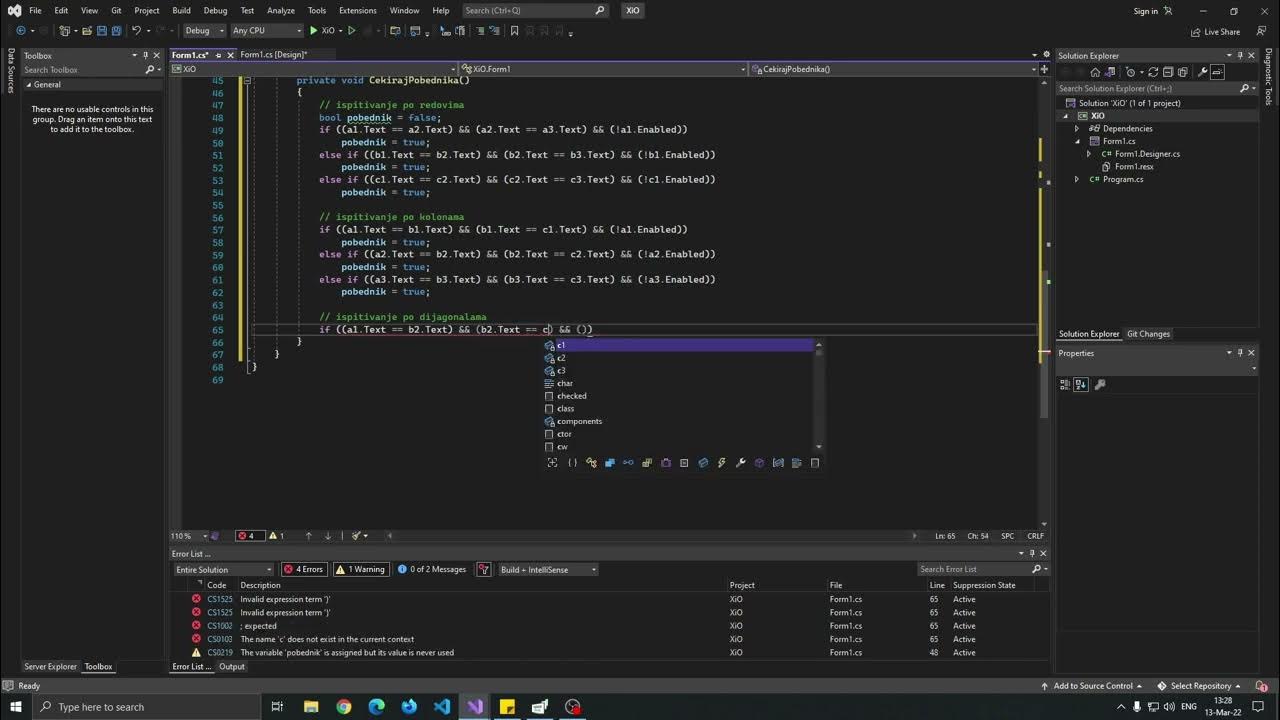
Task: Go to the next issue with down arrow
Action: click(x=327, y=536)
